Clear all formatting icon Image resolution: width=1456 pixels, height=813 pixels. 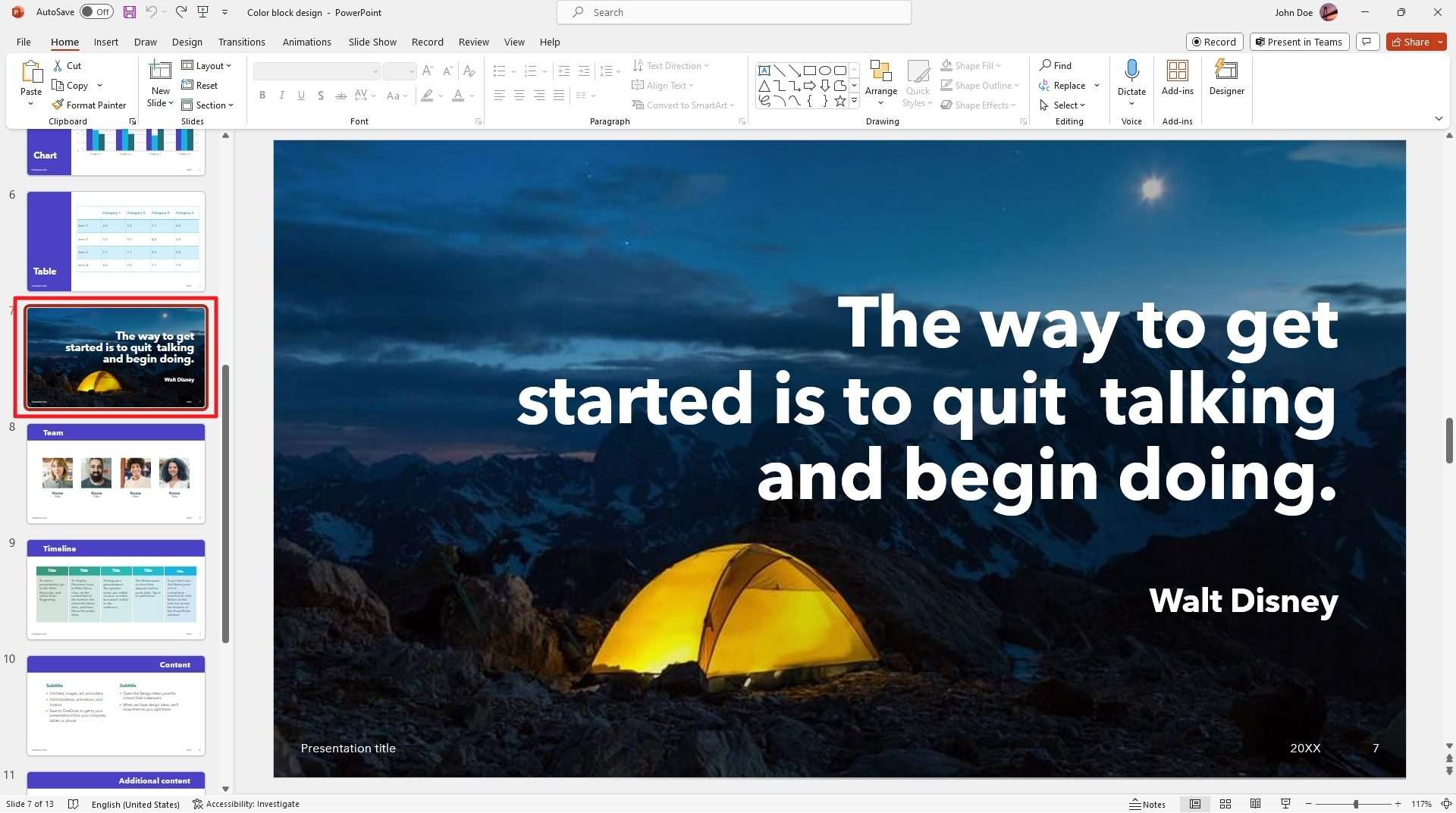tap(469, 71)
